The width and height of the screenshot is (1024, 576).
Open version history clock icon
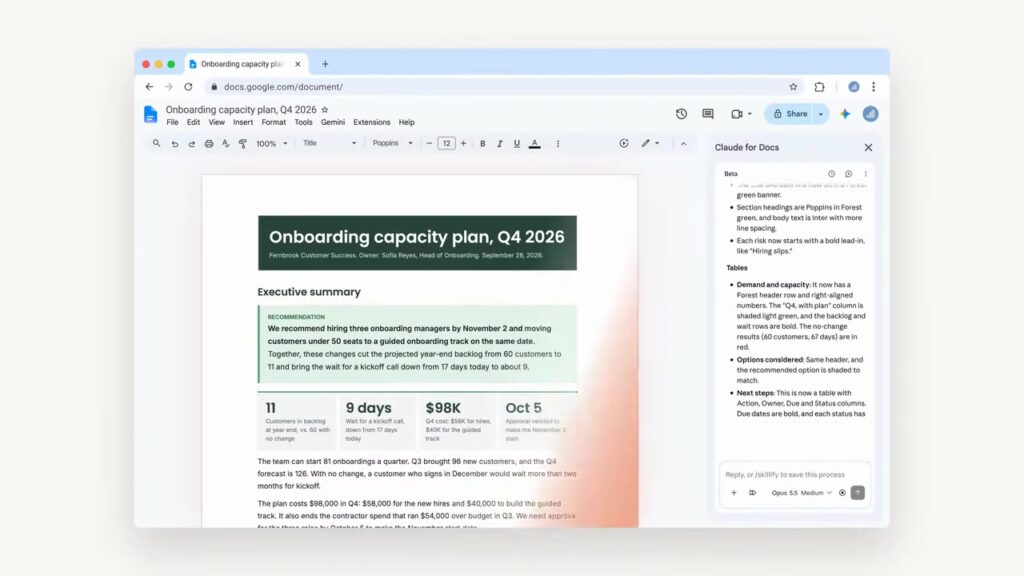coord(681,114)
